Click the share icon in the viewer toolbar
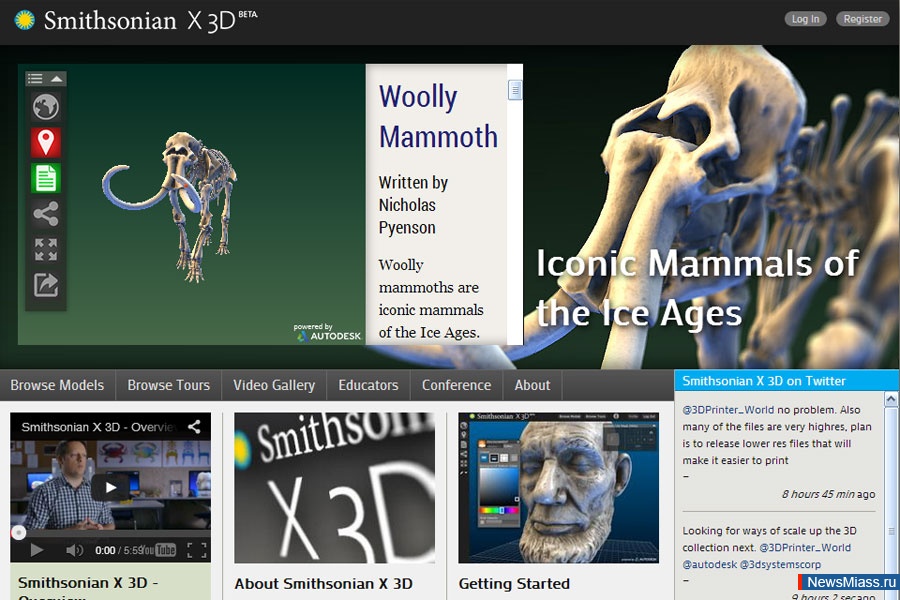Image resolution: width=900 pixels, height=600 pixels. point(46,213)
